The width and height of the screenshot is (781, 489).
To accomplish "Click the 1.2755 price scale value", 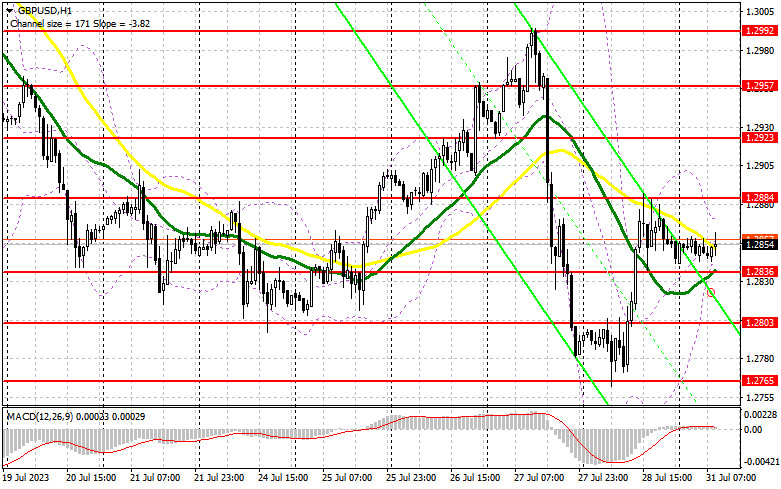I will pos(758,397).
